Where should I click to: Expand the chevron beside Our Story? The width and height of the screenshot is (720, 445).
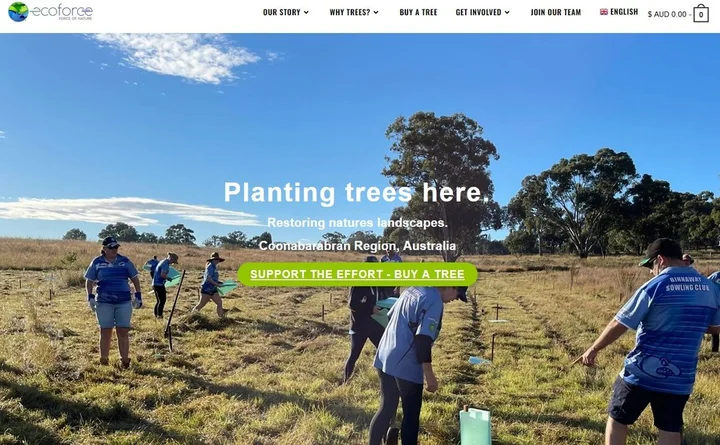tap(306, 12)
